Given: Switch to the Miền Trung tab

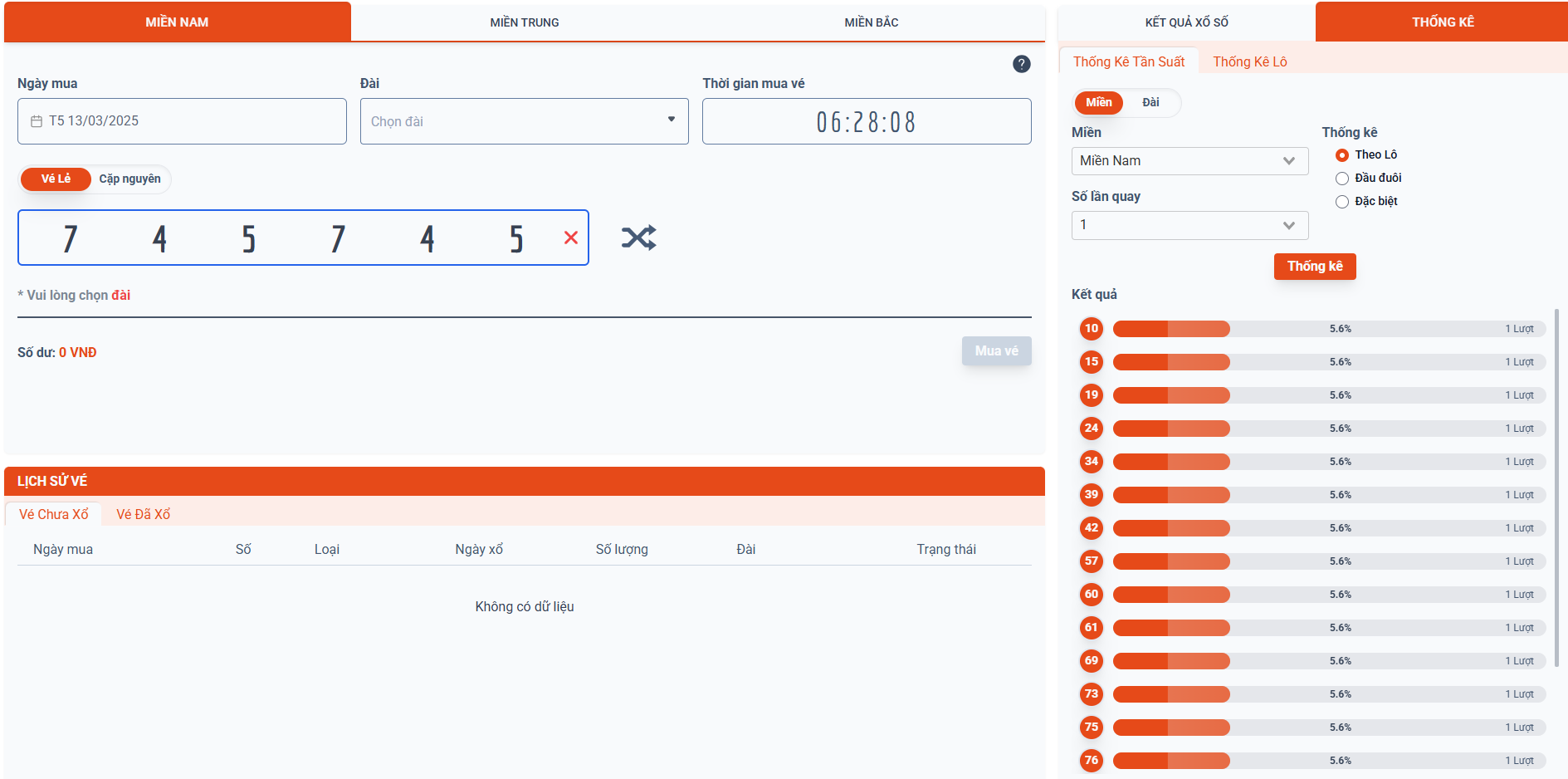Looking at the screenshot, I should tap(524, 22).
